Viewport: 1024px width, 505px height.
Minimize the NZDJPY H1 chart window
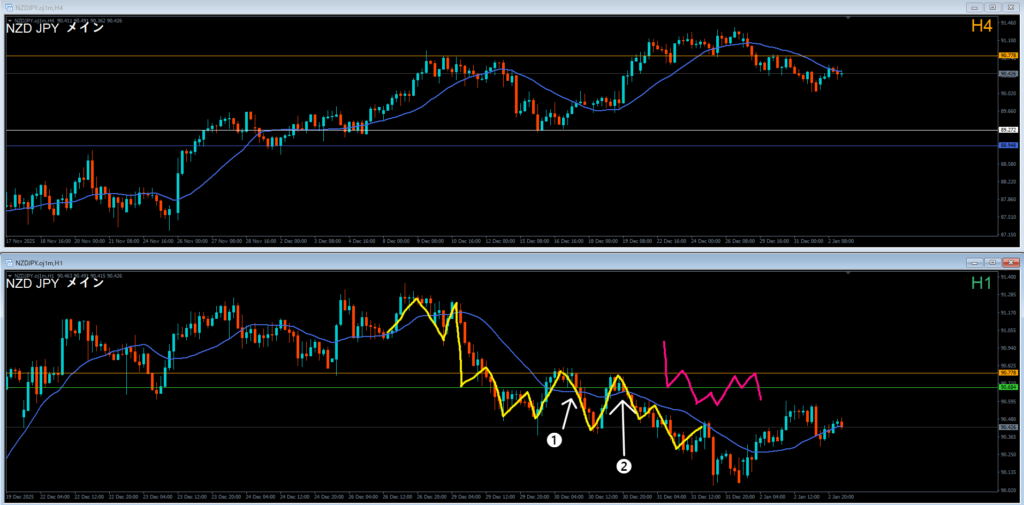click(975, 262)
